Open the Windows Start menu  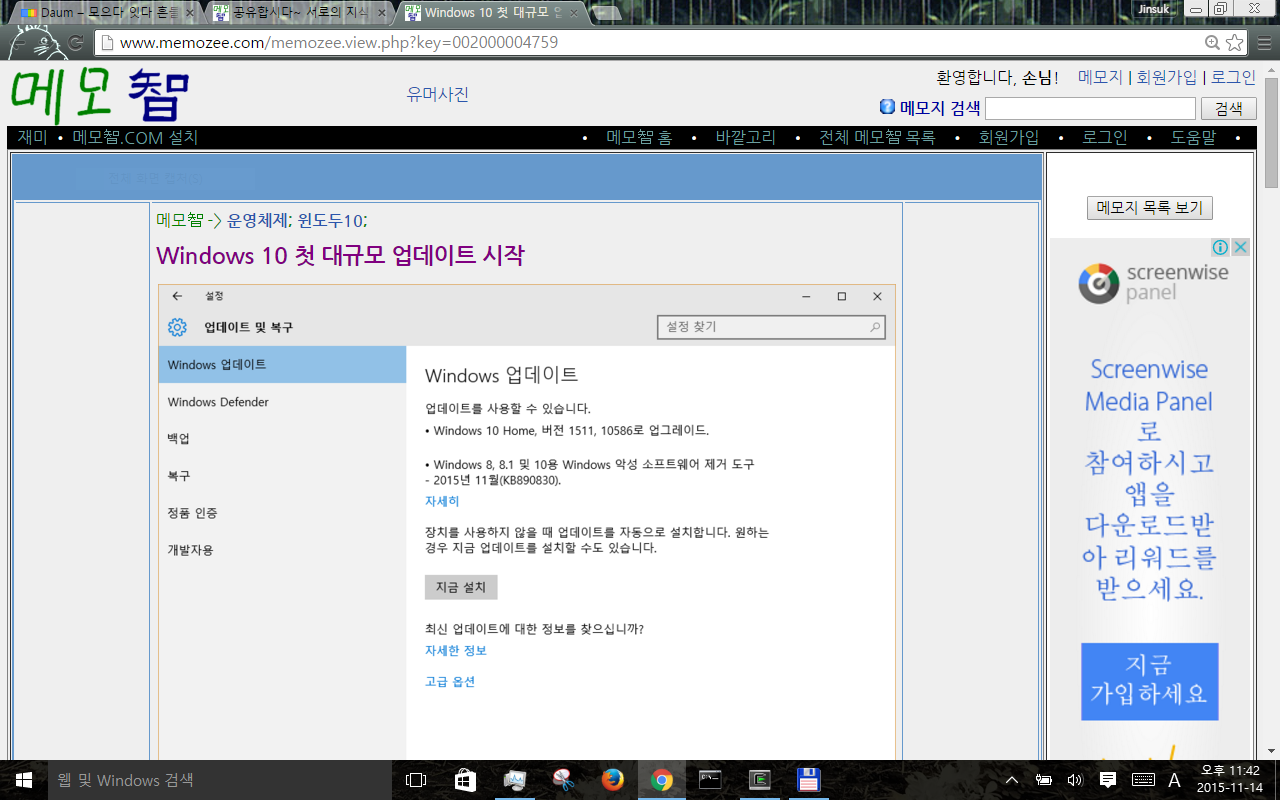[x=24, y=780]
